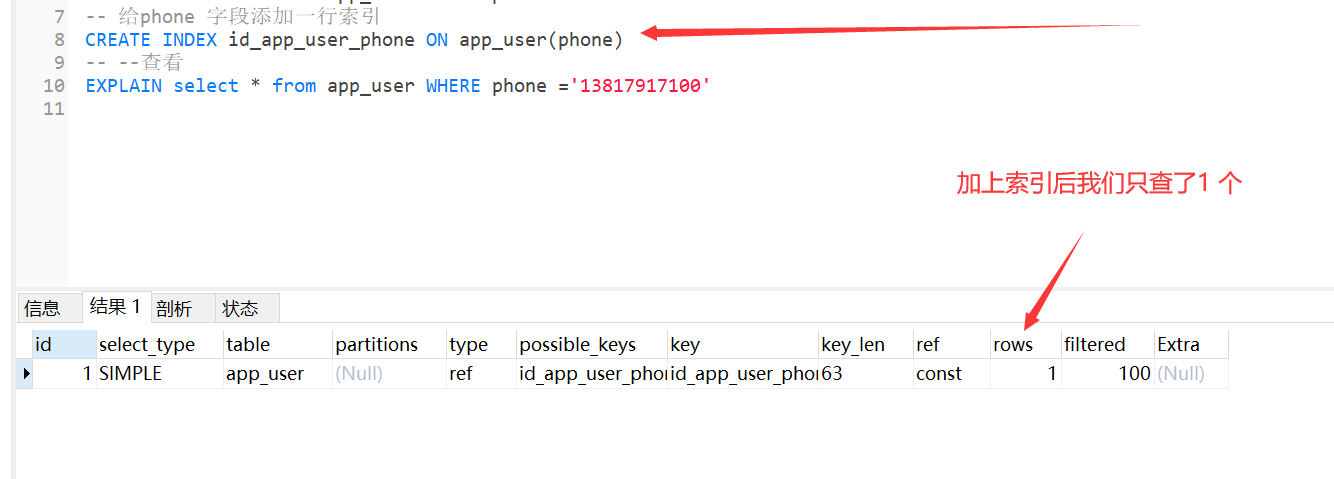Screen dimensions: 1334x479
Task: Select the (Null) cell under Extra
Action: 1190,374
